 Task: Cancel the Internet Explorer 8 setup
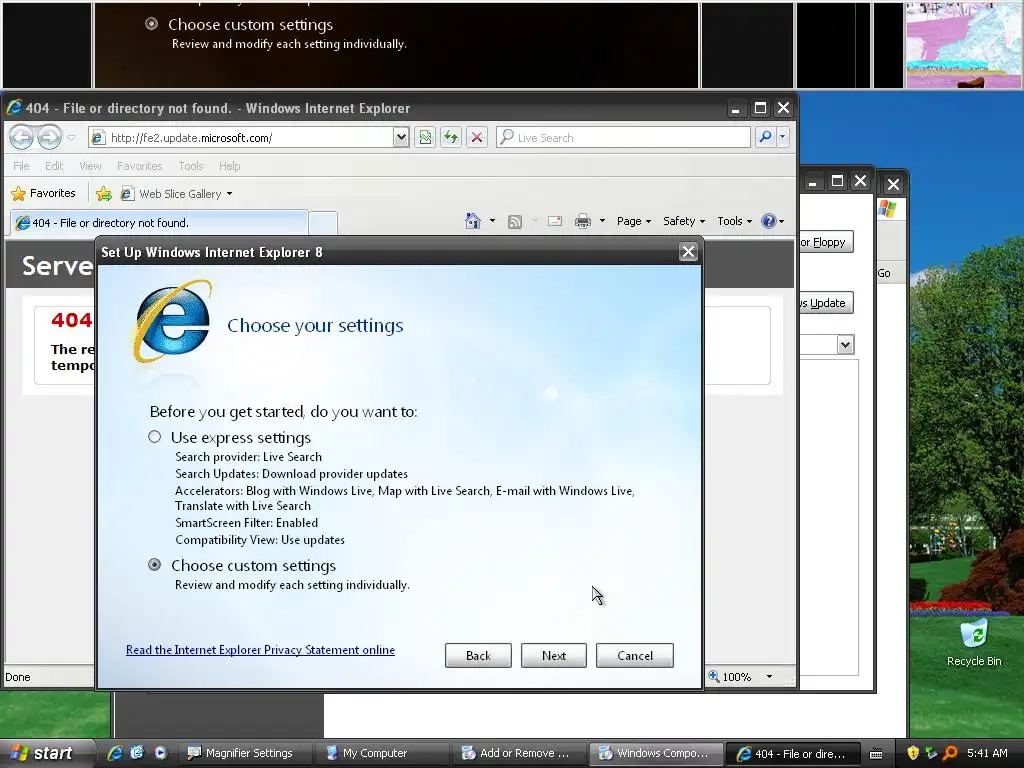pos(635,656)
